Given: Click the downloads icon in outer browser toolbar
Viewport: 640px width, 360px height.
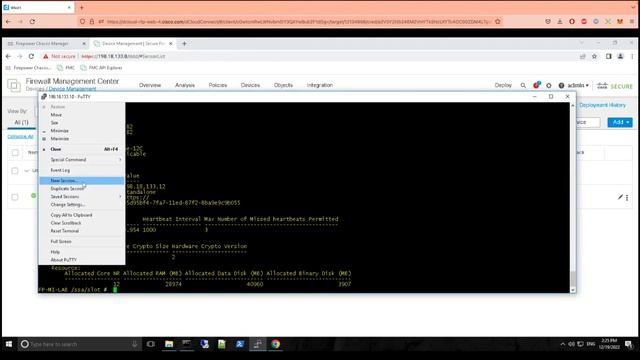Looking at the screenshot, I should (560, 22).
